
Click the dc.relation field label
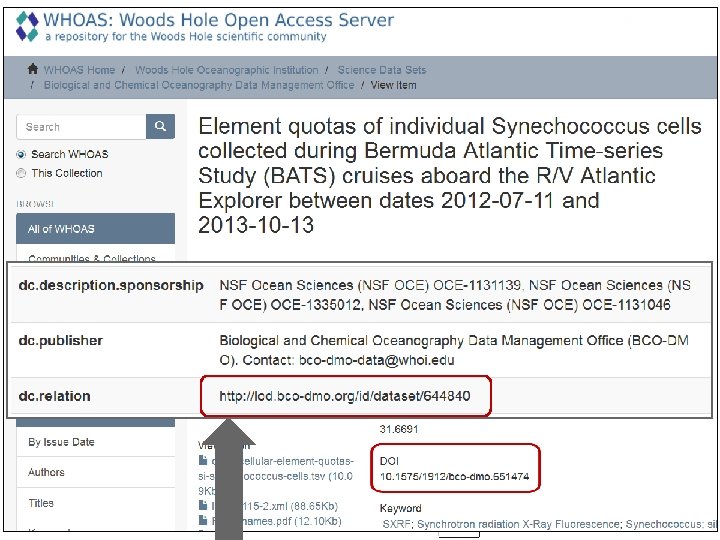(x=54, y=396)
